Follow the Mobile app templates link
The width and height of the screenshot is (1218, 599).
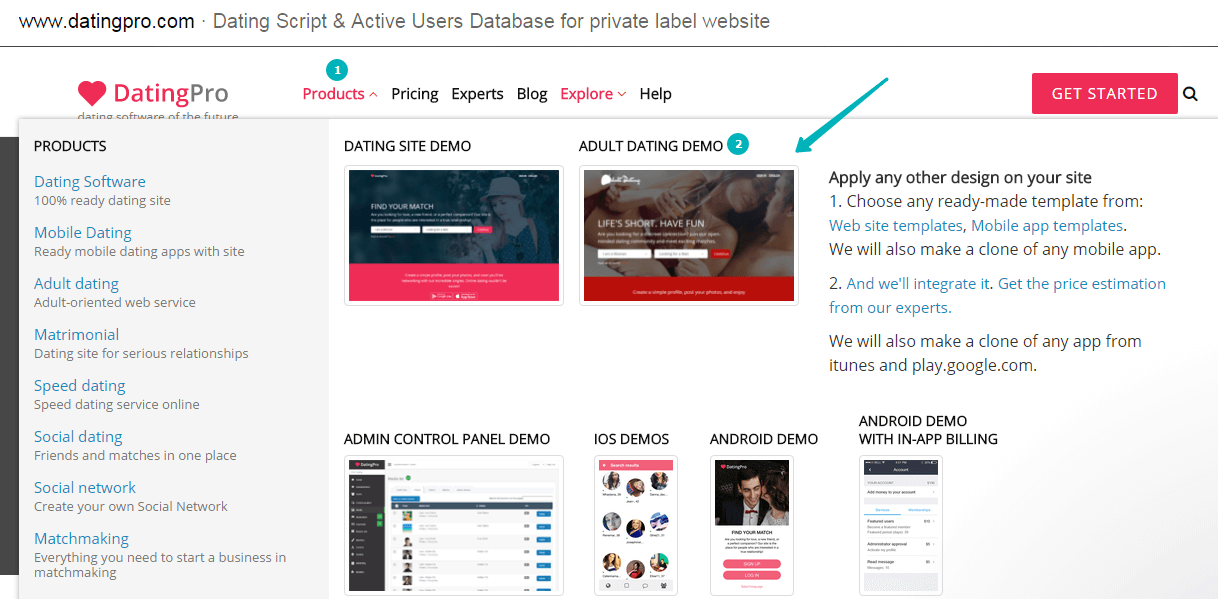point(1047,225)
